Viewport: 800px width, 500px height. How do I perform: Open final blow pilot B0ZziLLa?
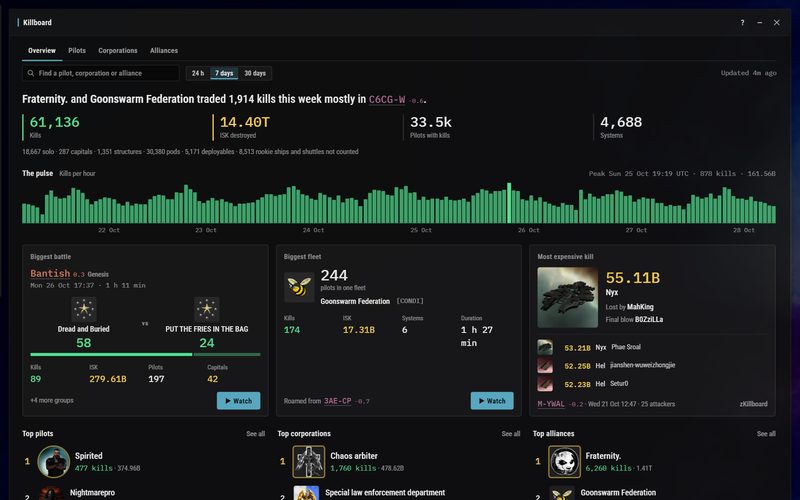point(649,319)
